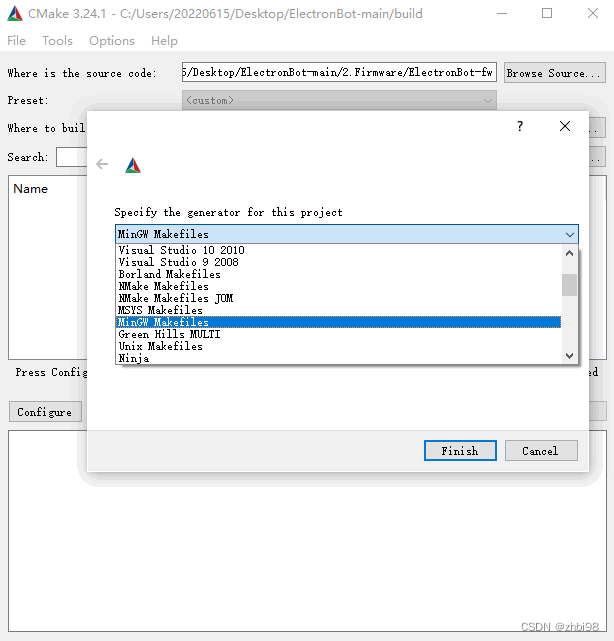614x641 pixels.
Task: Select Unix Makefiles generator
Action: coord(338,346)
